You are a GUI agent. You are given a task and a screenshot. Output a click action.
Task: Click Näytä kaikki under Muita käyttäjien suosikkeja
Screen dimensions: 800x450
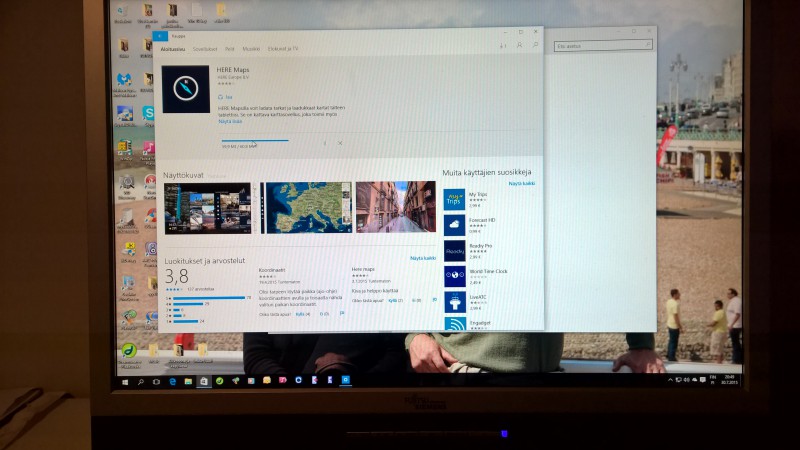tap(521, 184)
